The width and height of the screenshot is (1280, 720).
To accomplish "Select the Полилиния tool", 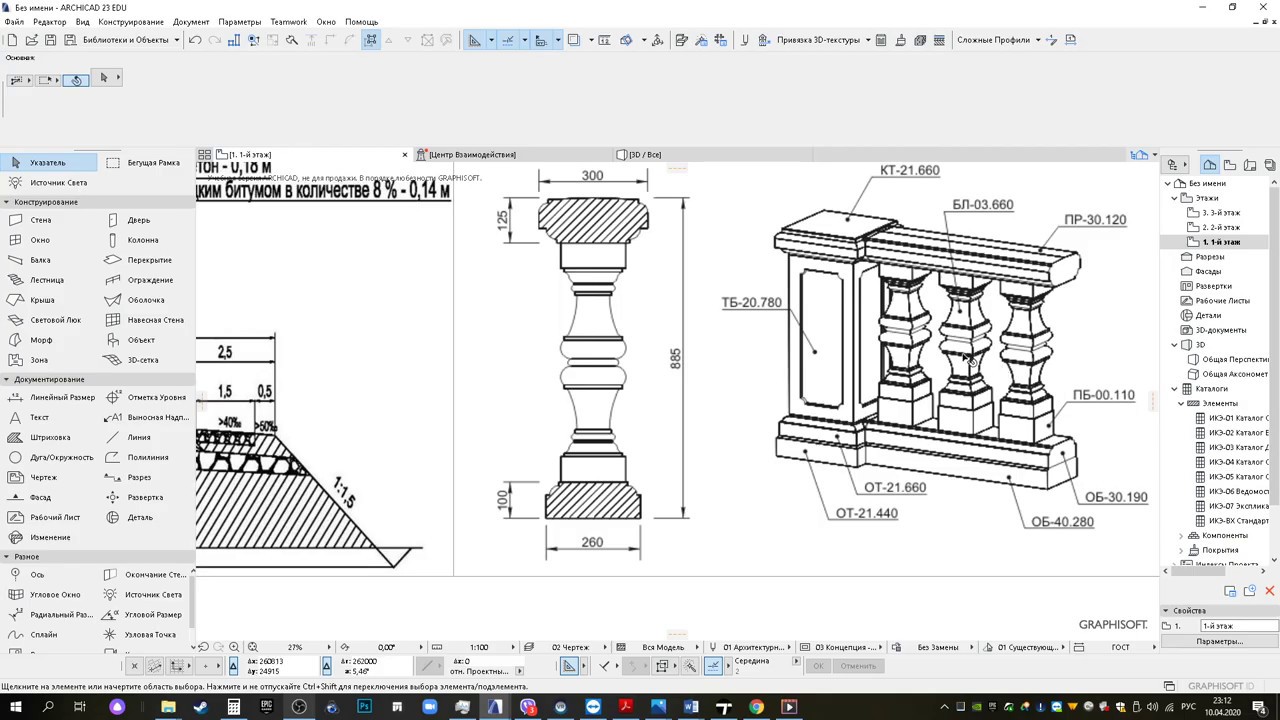I will (146, 457).
